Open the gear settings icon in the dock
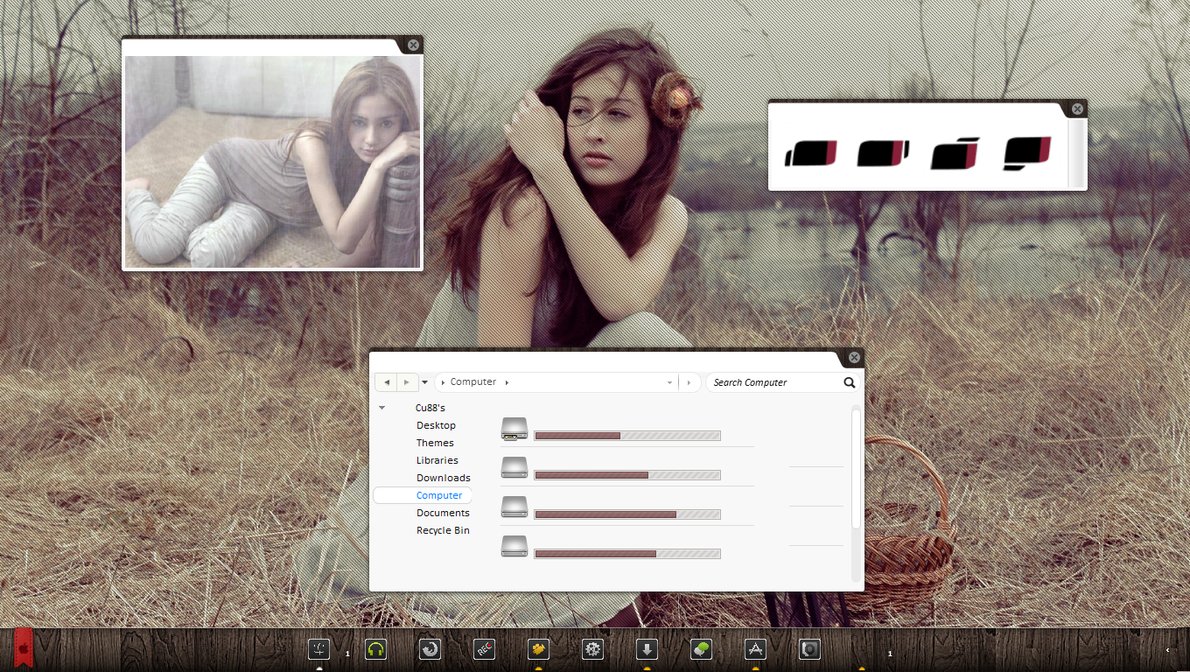Viewport: 1190px width, 672px height. click(593, 649)
